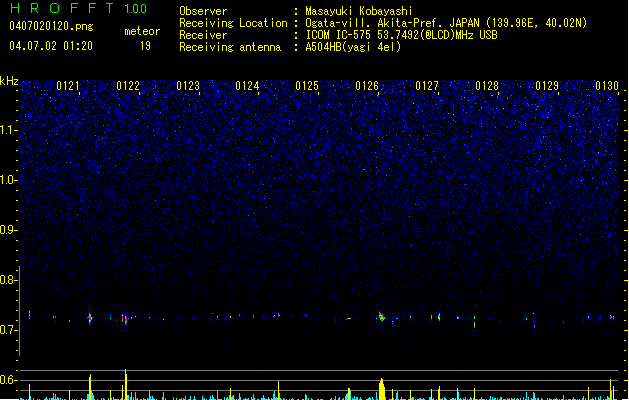This screenshot has height=400, width=629.
Task: Click the 0122 time marker
Action: click(x=128, y=86)
